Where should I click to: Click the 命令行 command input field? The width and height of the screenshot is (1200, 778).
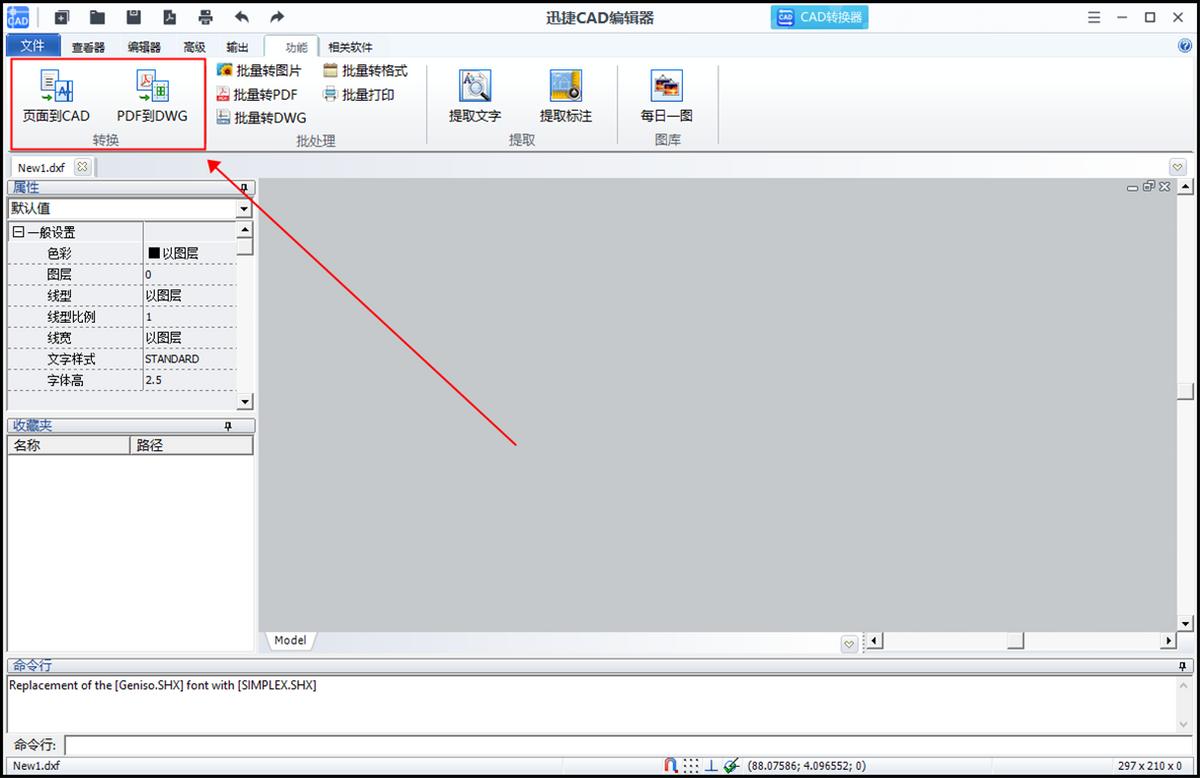point(628,746)
